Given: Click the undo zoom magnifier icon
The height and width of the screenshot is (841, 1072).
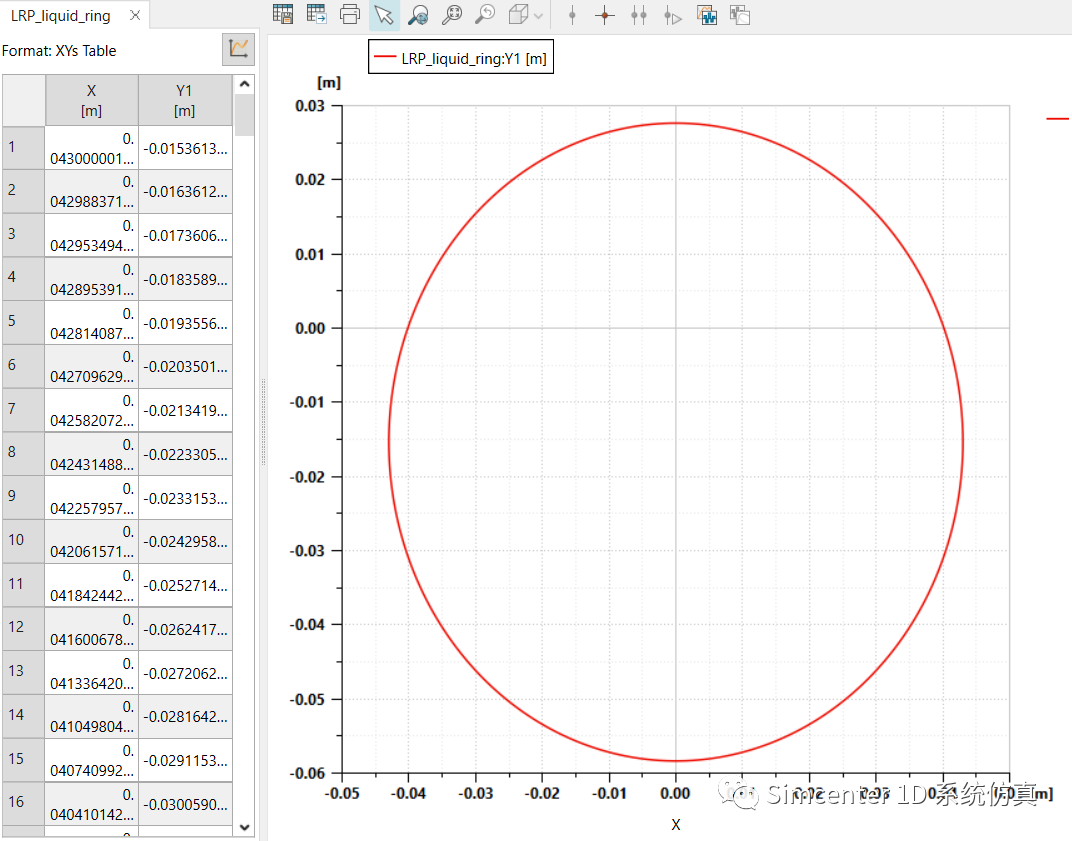Looking at the screenshot, I should tap(485, 15).
